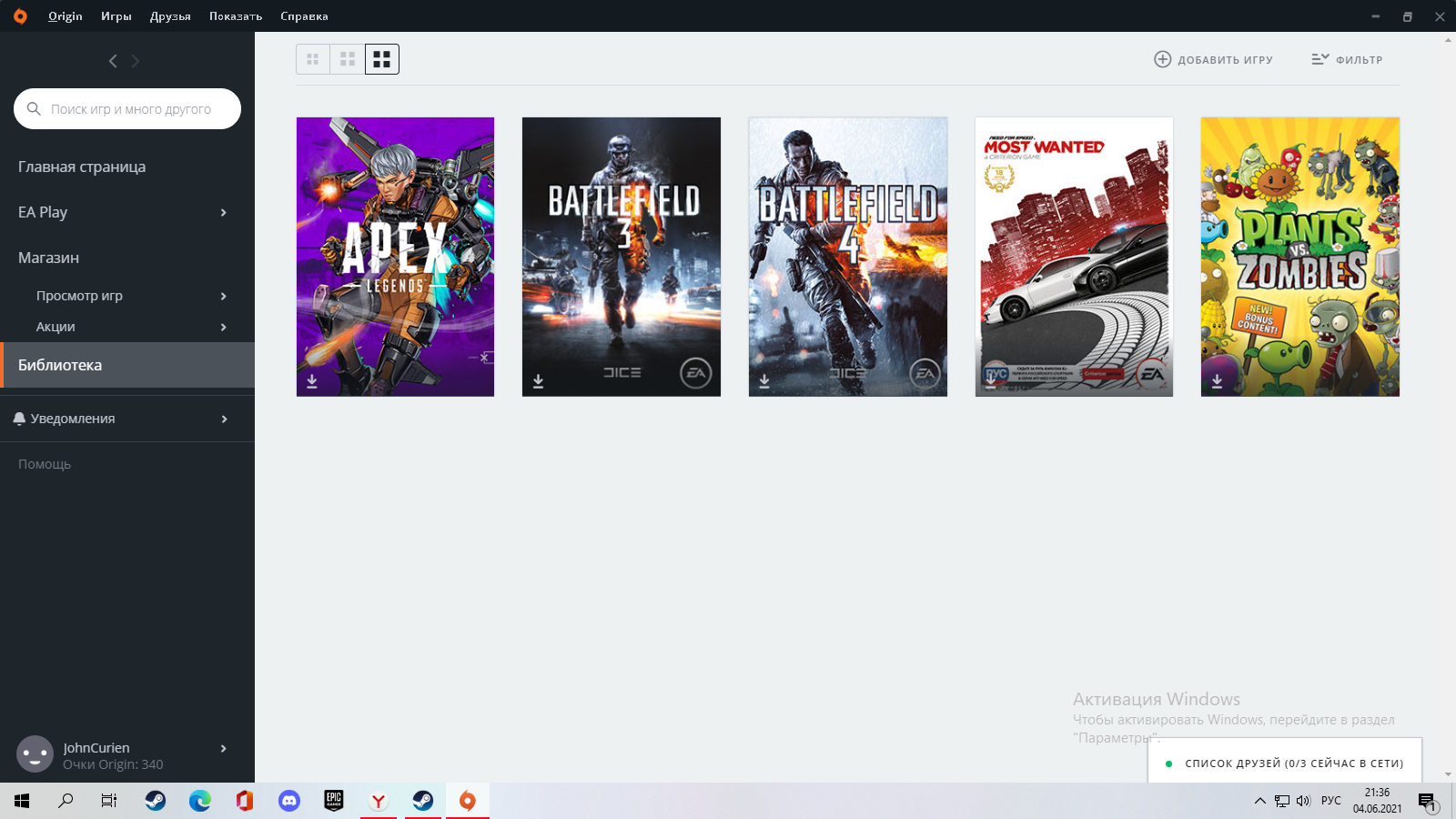Focus the game search field
The image size is (1456, 819).
click(127, 108)
